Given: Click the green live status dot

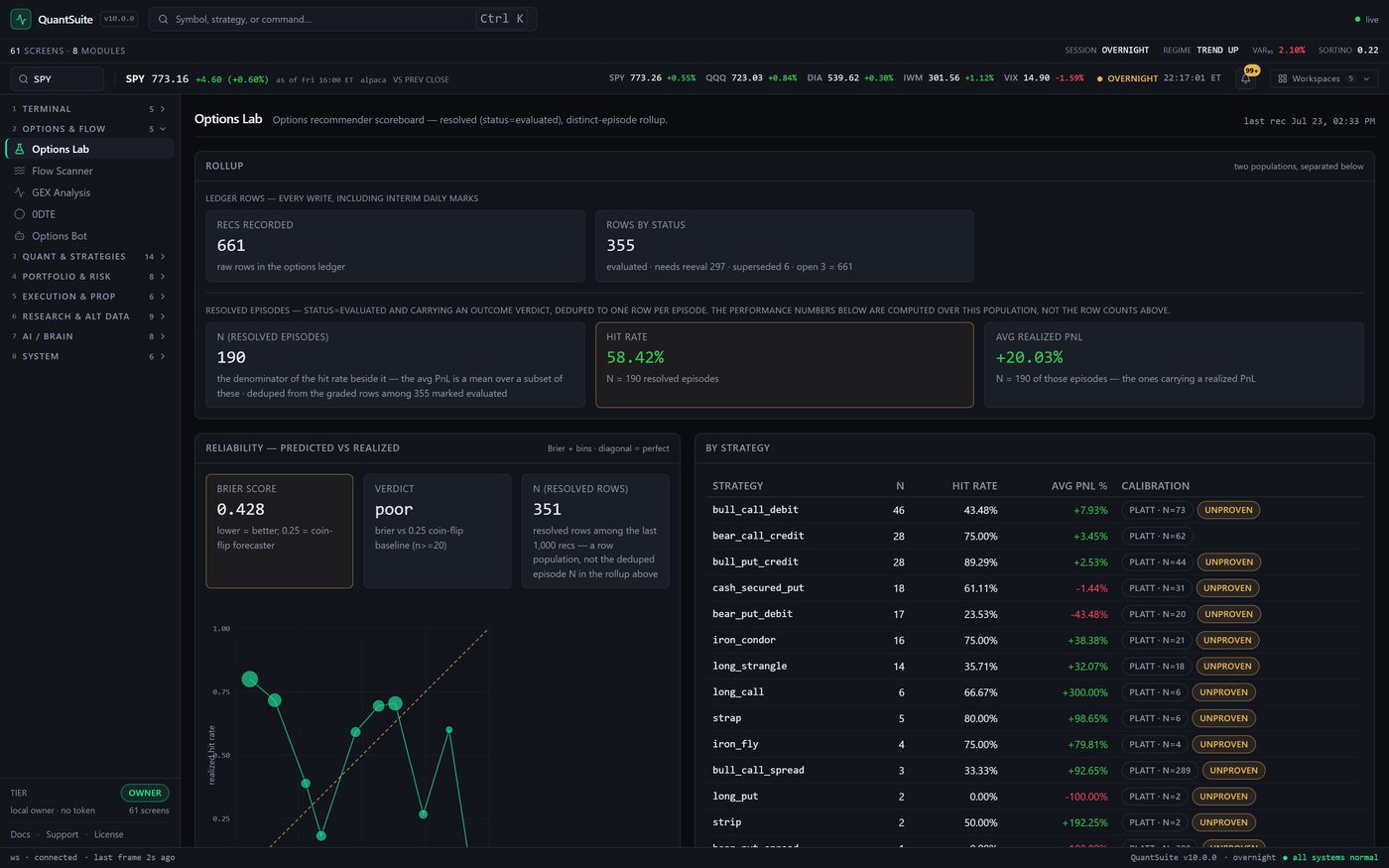Looking at the screenshot, I should (1357, 19).
